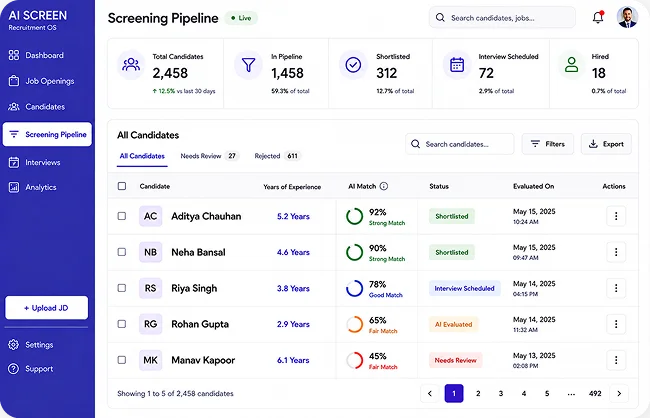
Task: Focus the table Search candidates field
Action: point(459,144)
